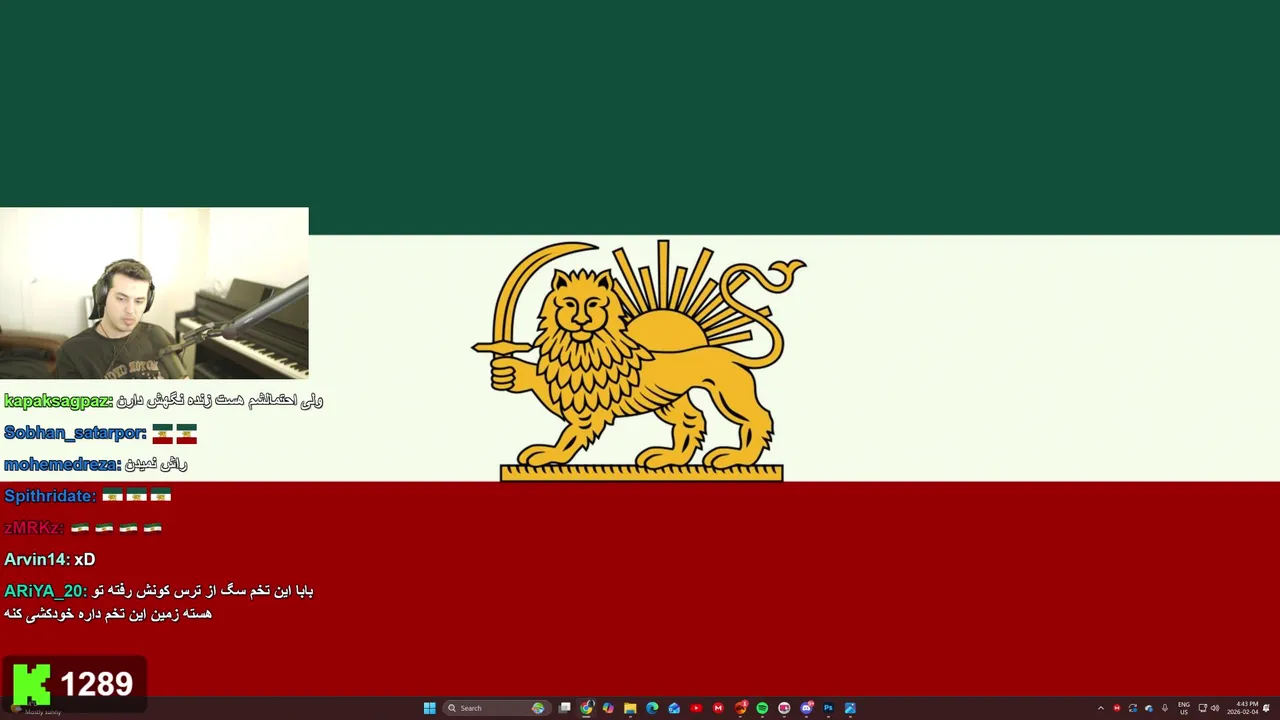Click the taskbar Search box
Image resolution: width=1280 pixels, height=720 pixels.
point(497,708)
